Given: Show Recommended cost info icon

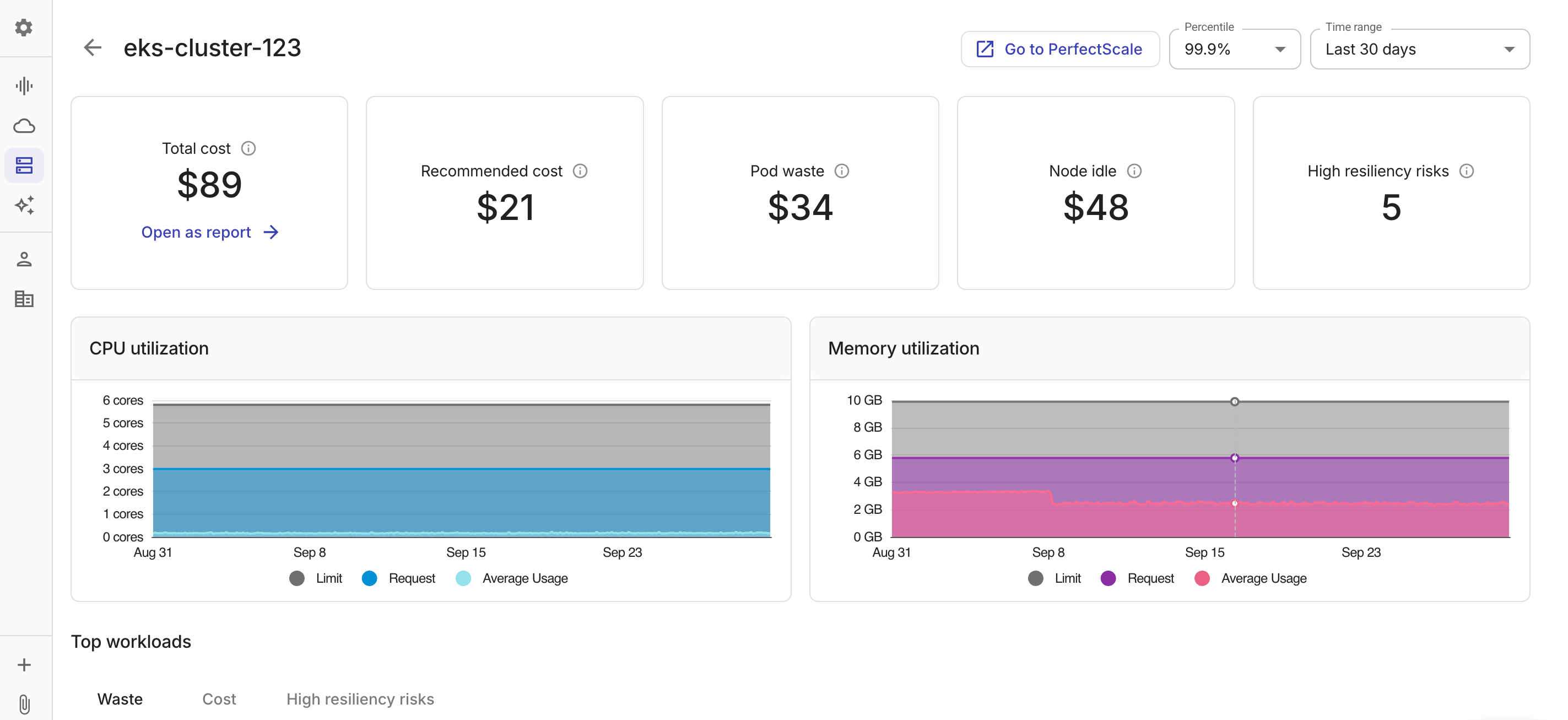Looking at the screenshot, I should point(580,171).
